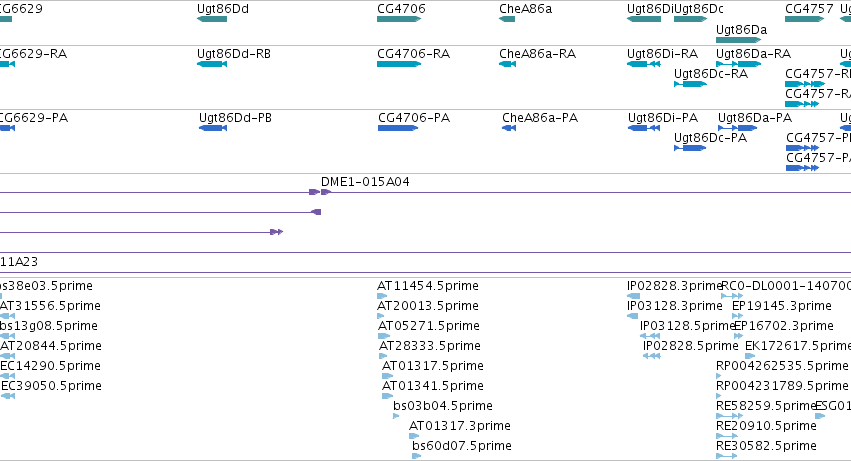Select the CG6629-PA protein label
The height and width of the screenshot is (461, 851).
tap(34, 118)
